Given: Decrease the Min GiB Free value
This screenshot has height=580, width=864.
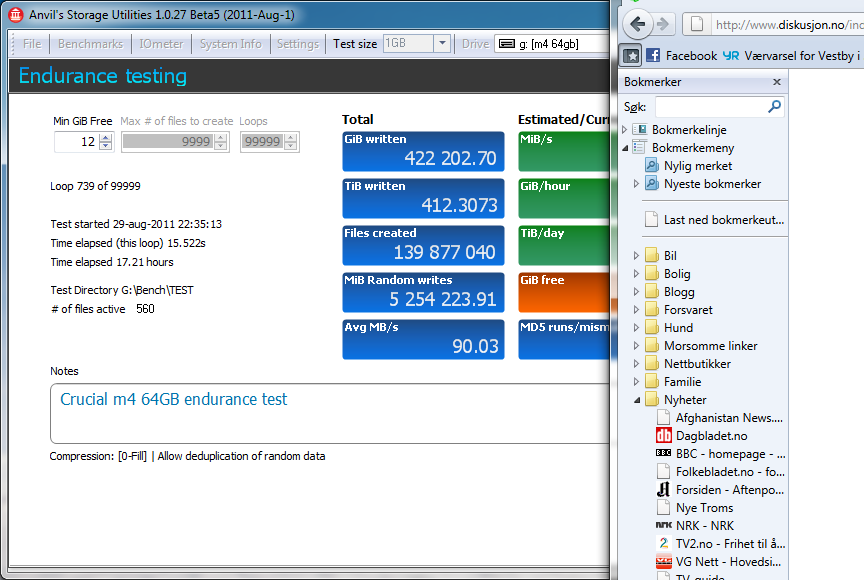Looking at the screenshot, I should point(106,146).
